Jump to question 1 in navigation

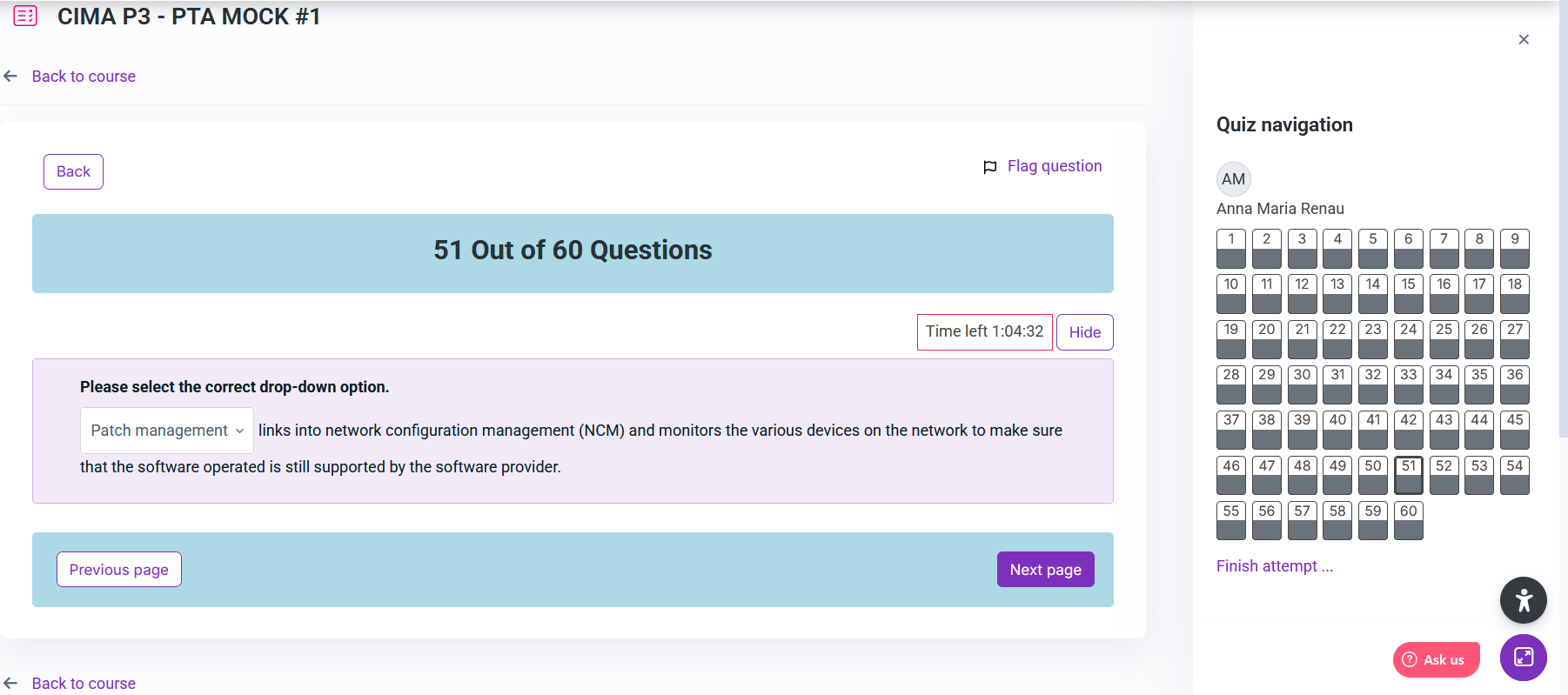(x=1230, y=249)
